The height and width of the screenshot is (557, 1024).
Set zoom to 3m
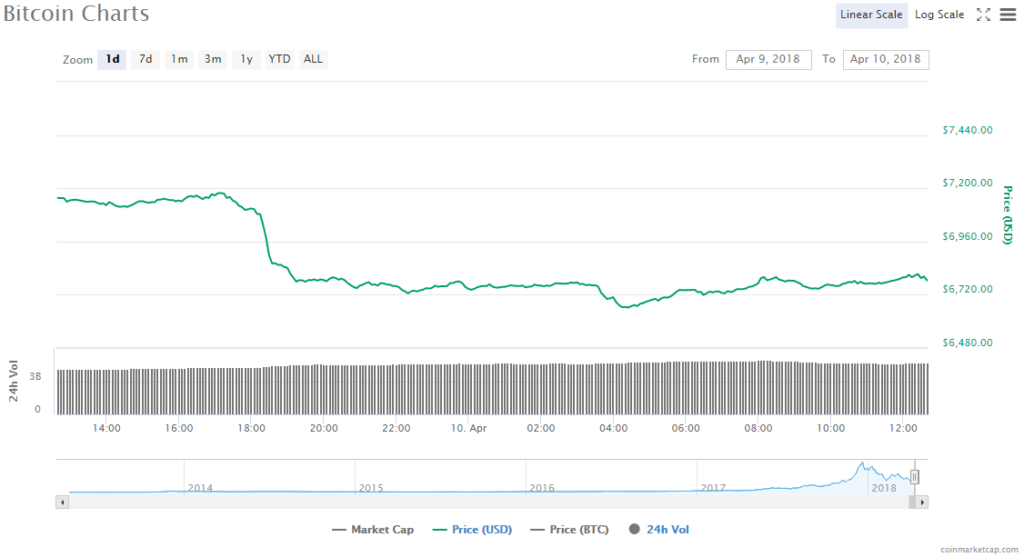point(213,59)
